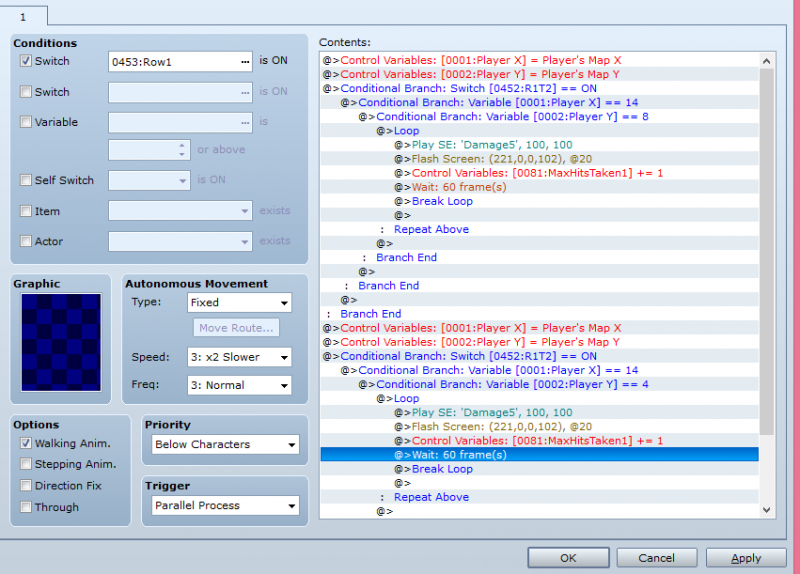Click the Contents list up arrow
Image resolution: width=800 pixels, height=574 pixels.
click(x=766, y=61)
